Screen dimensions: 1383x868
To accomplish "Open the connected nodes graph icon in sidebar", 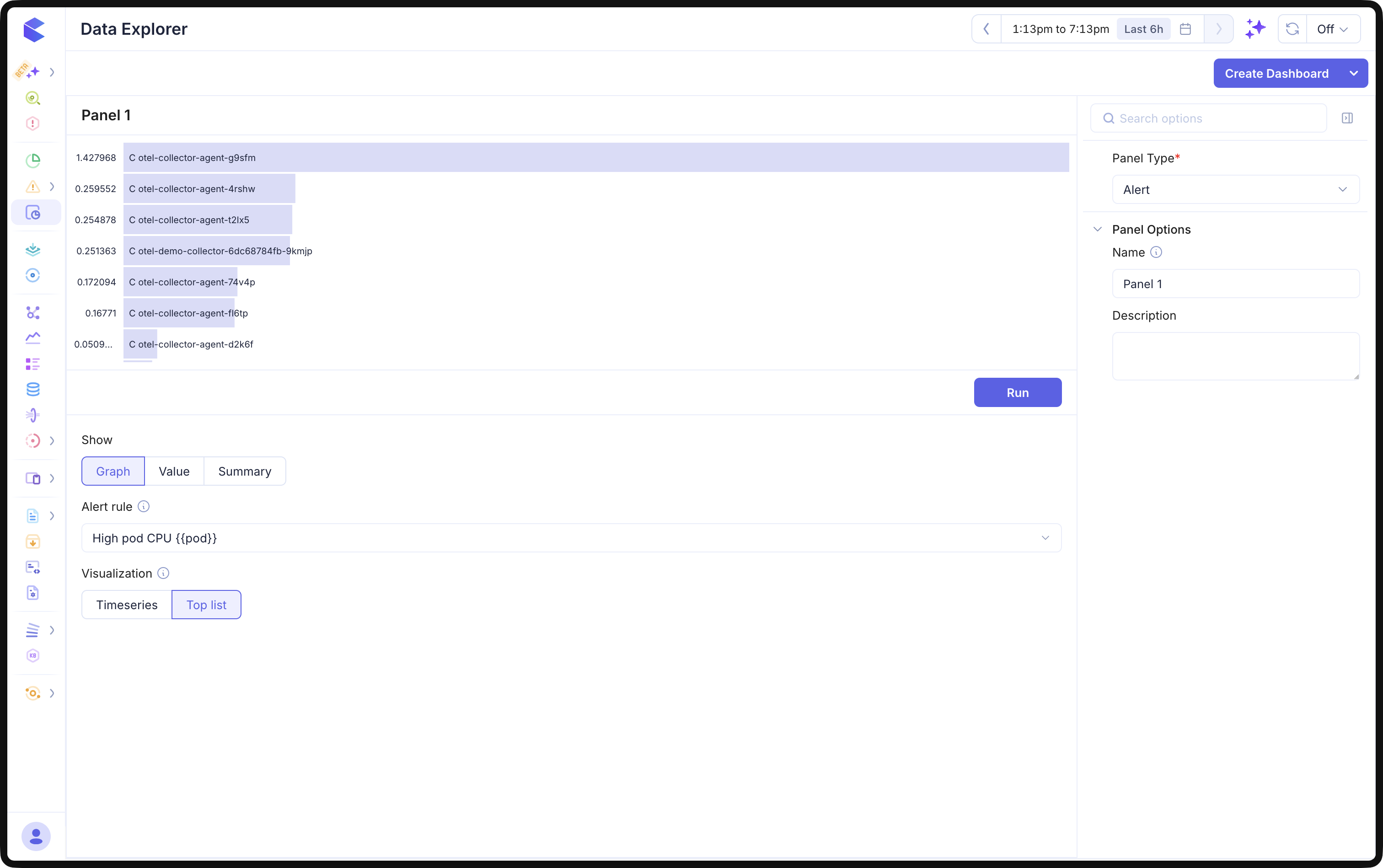I will (33, 312).
